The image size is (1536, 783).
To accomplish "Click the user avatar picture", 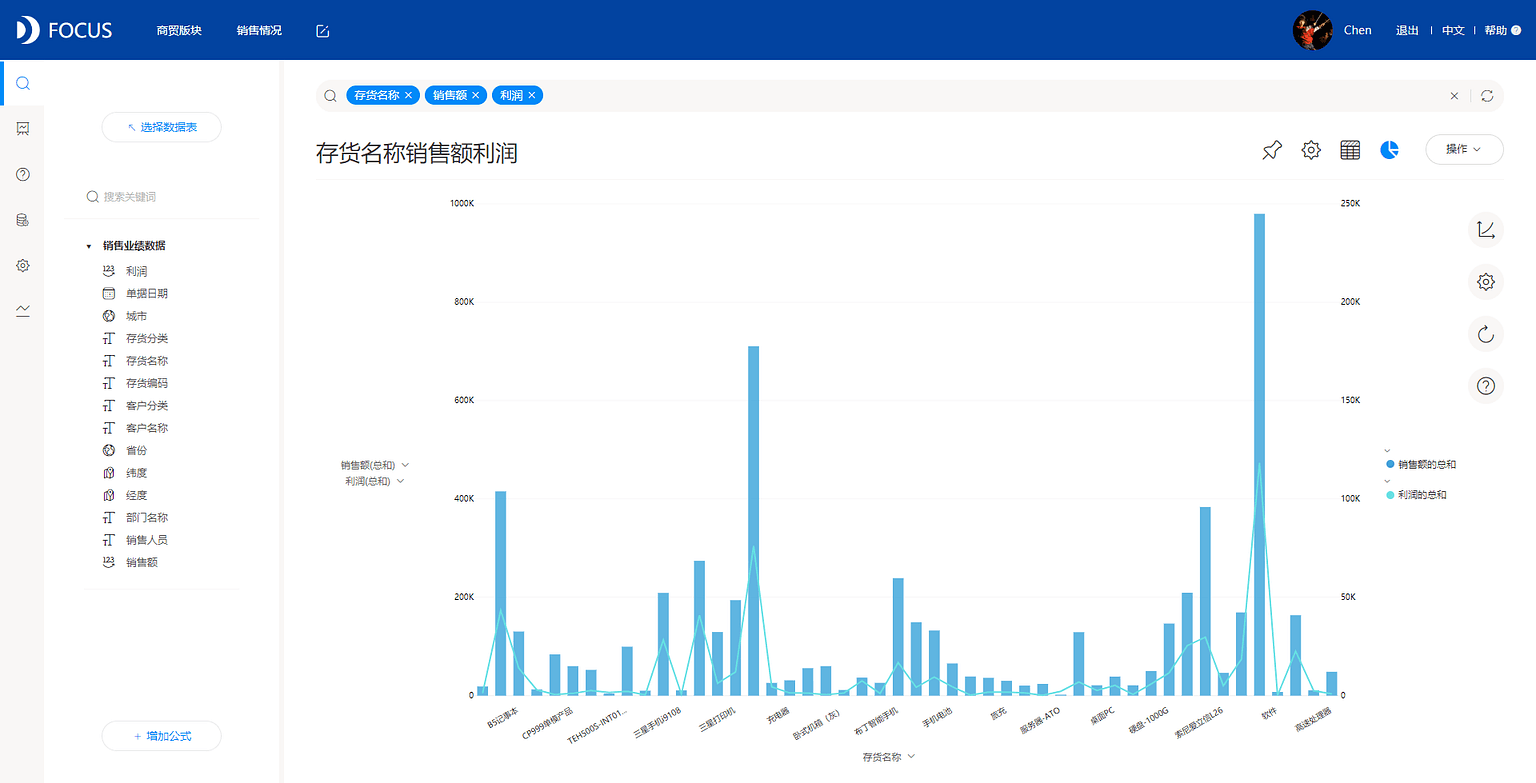I will pyautogui.click(x=1312, y=30).
